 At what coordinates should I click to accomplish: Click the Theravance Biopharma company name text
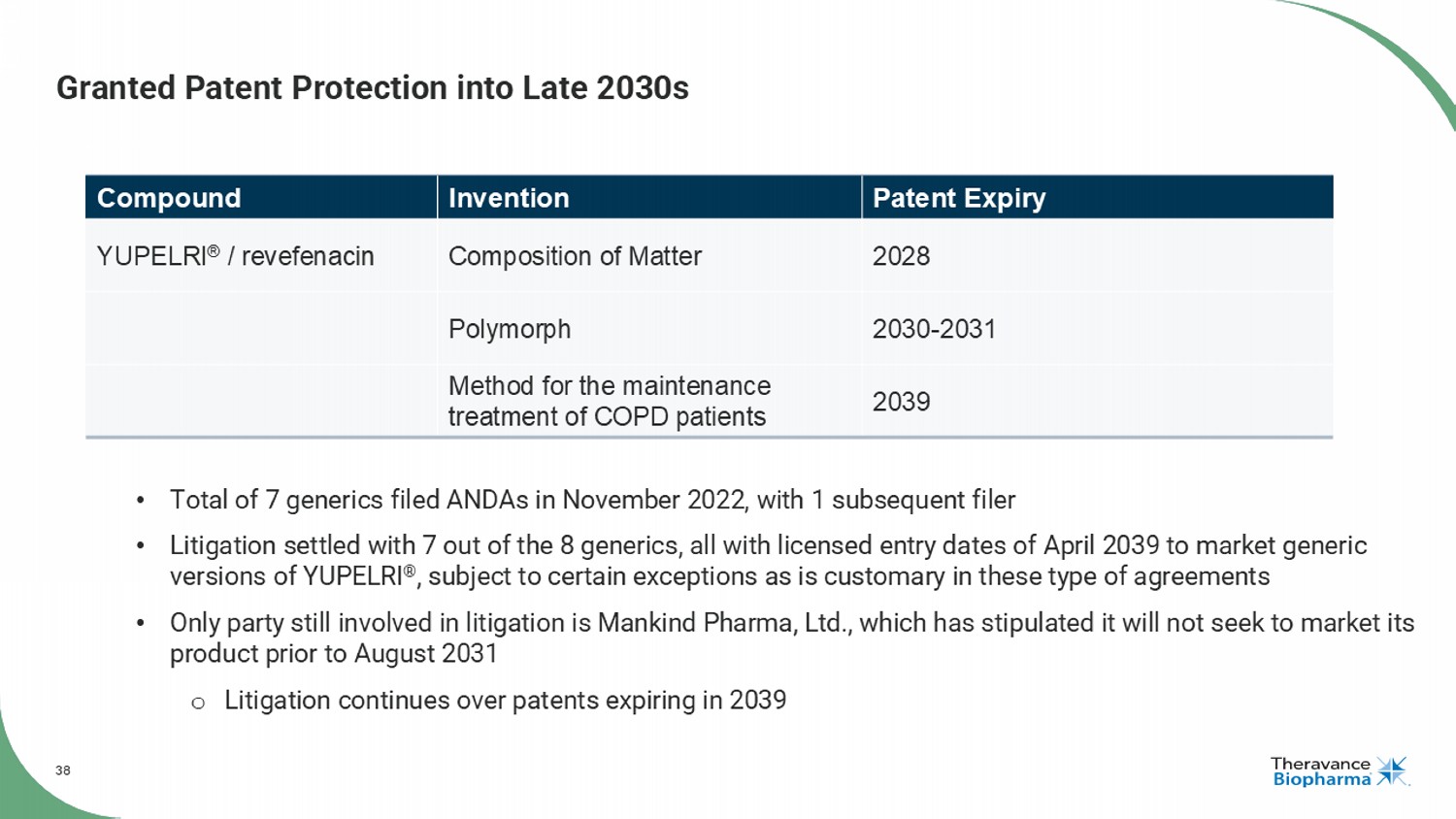(1320, 771)
